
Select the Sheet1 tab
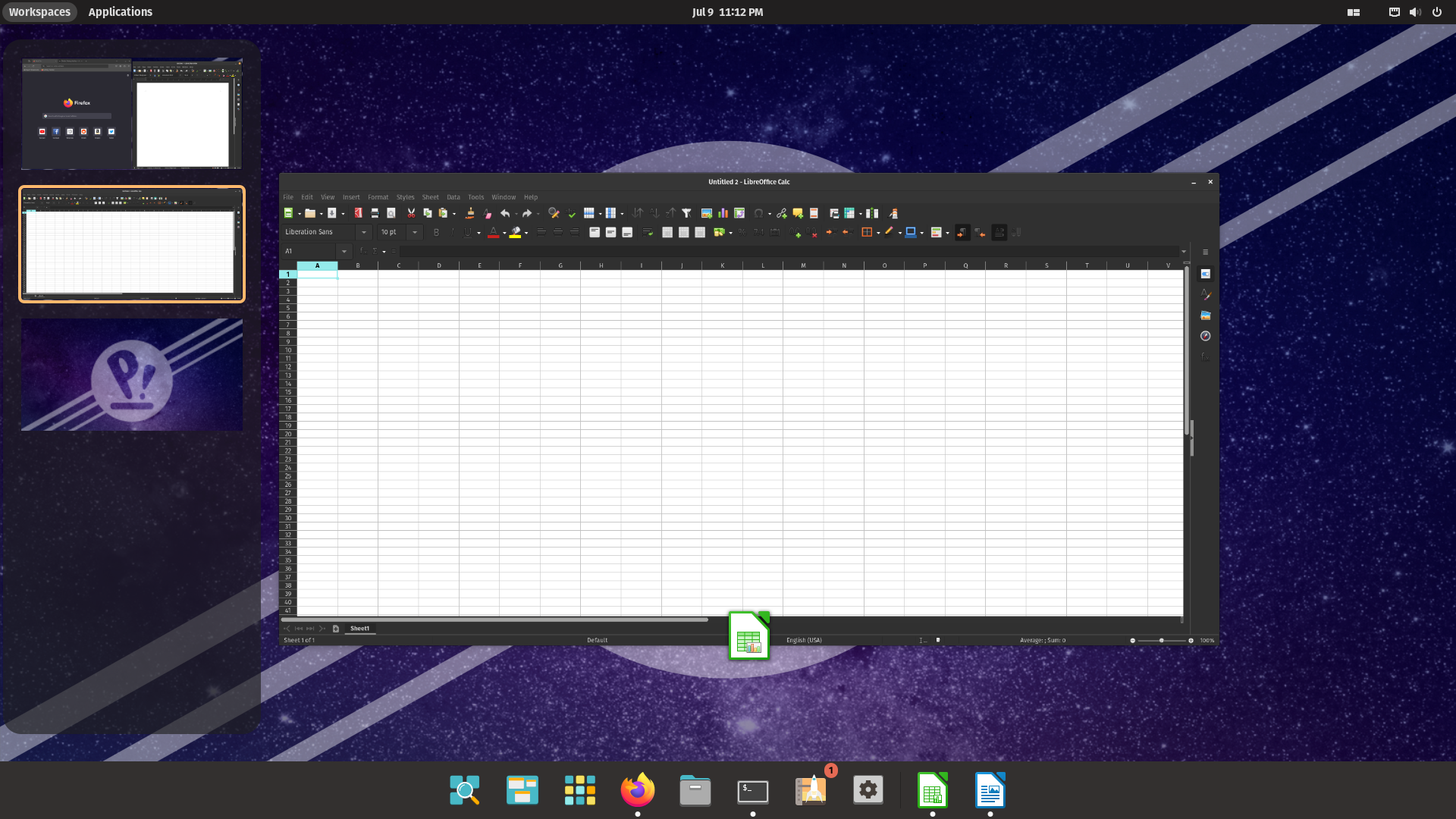click(x=360, y=628)
